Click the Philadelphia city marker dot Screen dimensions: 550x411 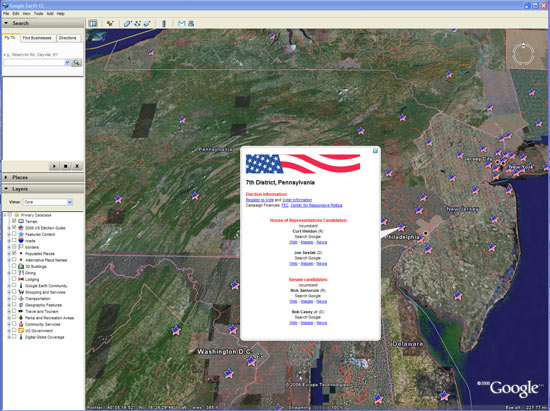pos(426,233)
